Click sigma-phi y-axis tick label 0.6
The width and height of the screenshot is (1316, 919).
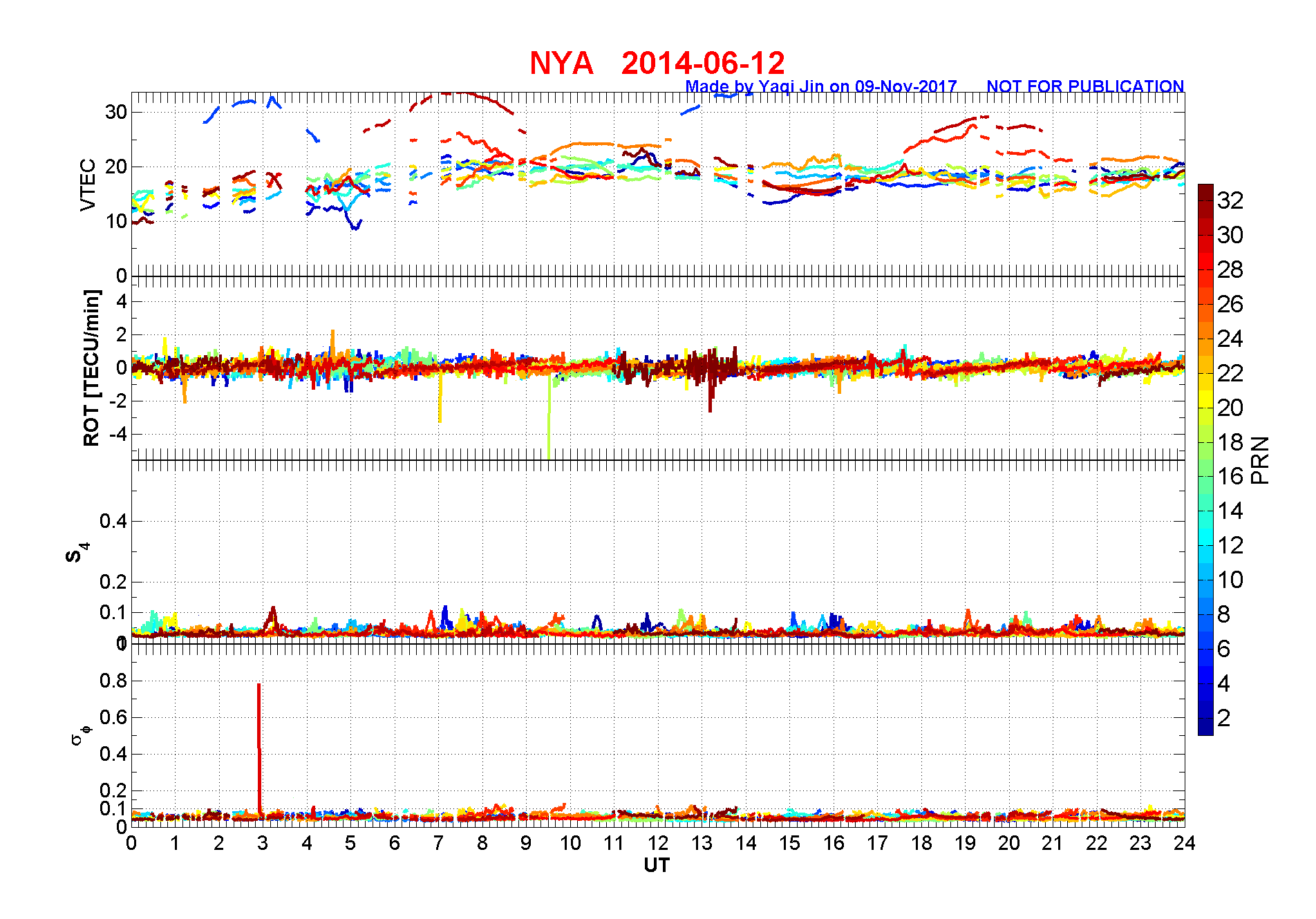(x=113, y=717)
